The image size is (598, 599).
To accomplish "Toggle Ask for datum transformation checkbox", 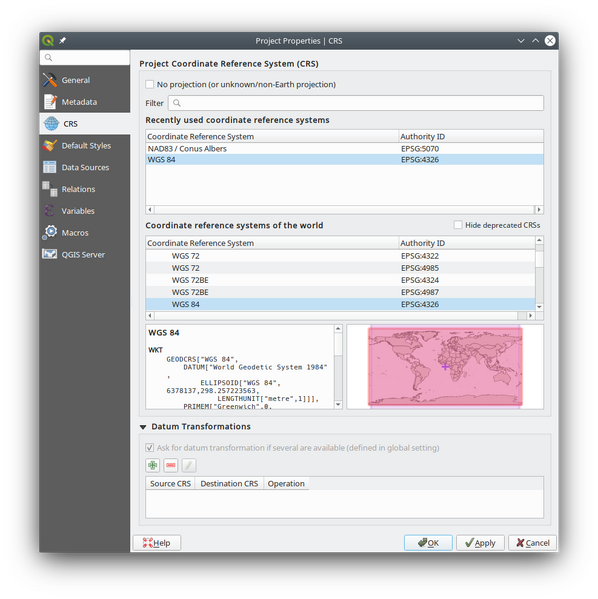I will (x=149, y=448).
